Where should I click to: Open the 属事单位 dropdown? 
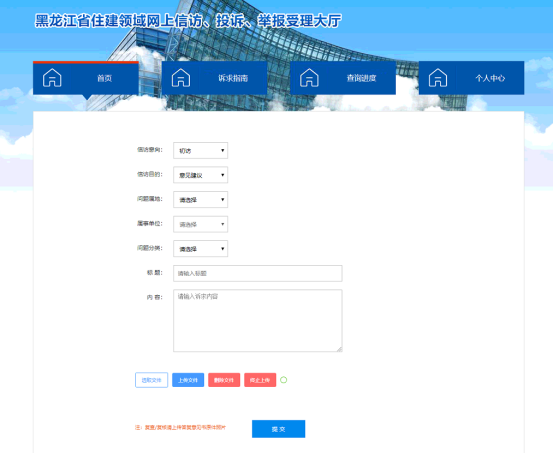coord(200,224)
